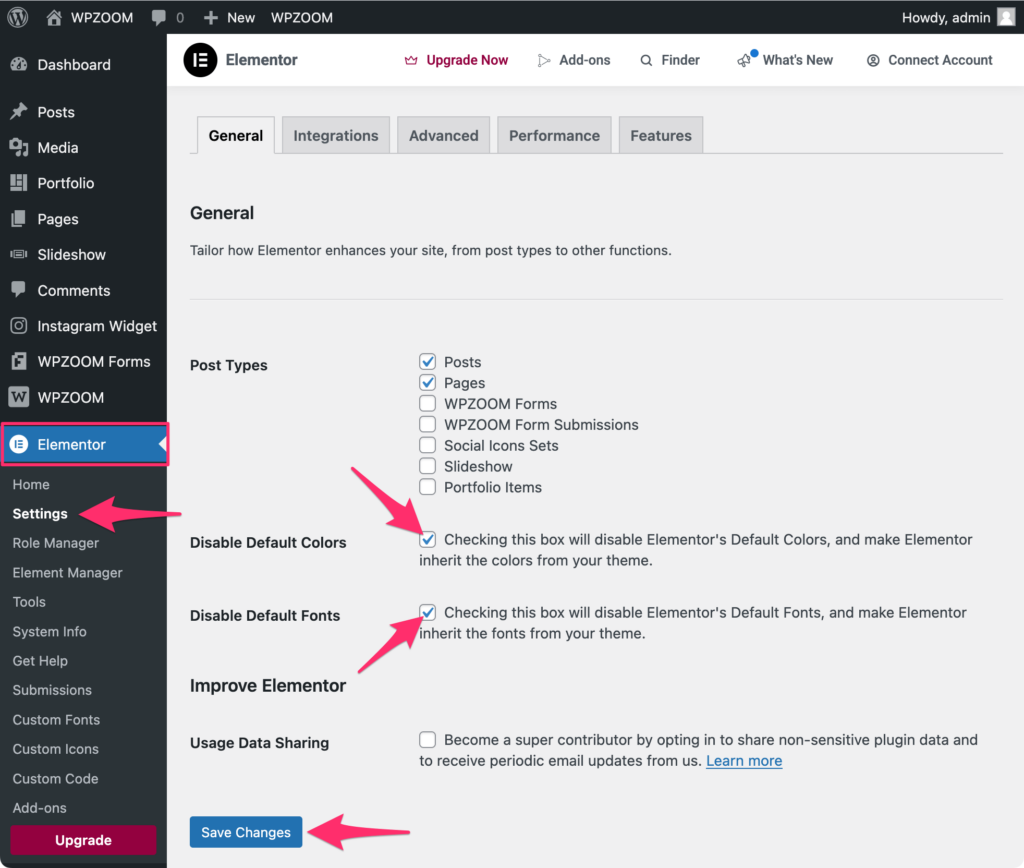Collapse the Elementor sidebar menu
Image resolution: width=1024 pixels, height=868 pixels.
click(84, 444)
